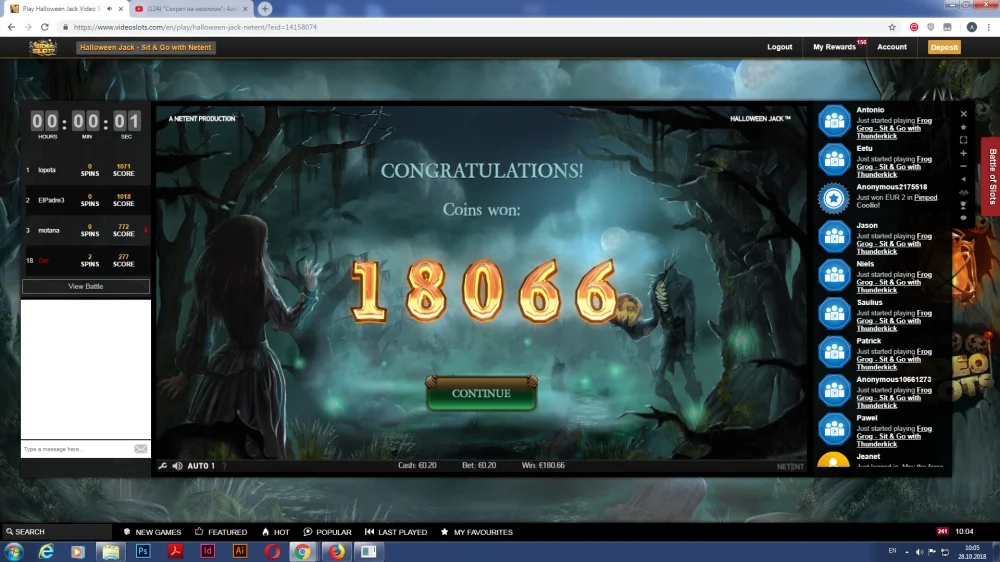Open the POPULAR games menu
Viewport: 1000px width, 562px height.
click(328, 532)
